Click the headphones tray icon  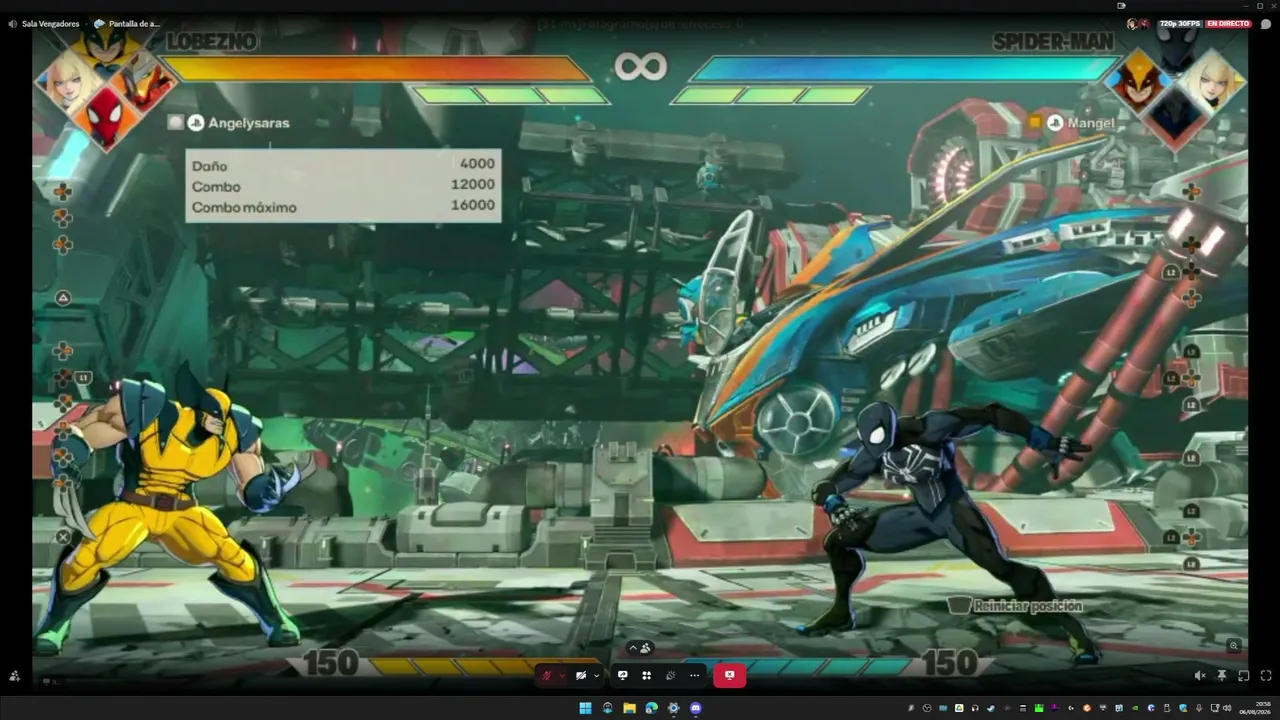975,708
